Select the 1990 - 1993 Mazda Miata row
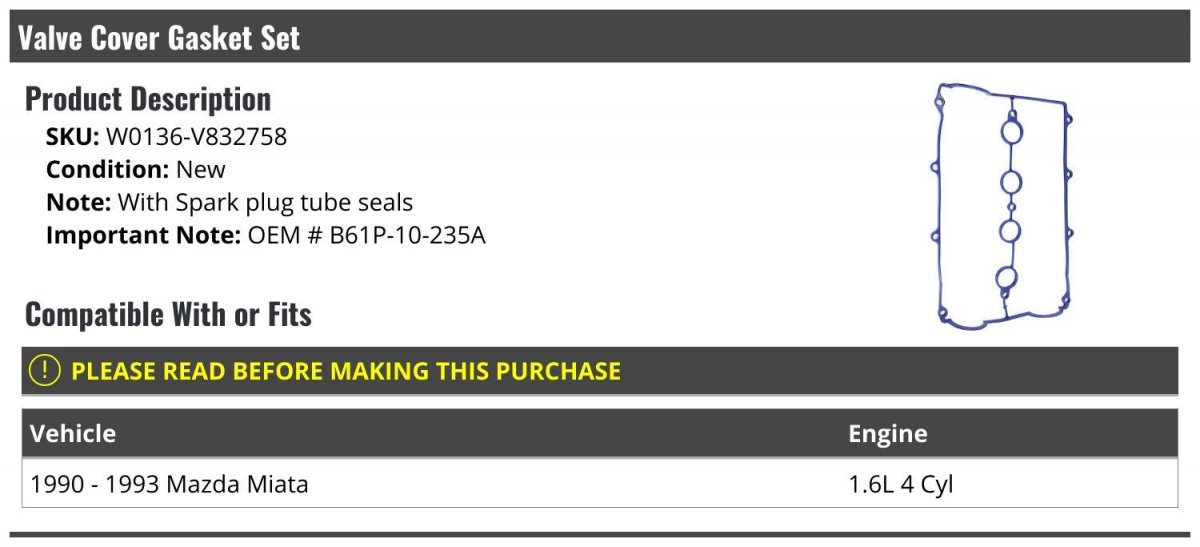The width and height of the screenshot is (1200, 547). pyautogui.click(x=600, y=484)
